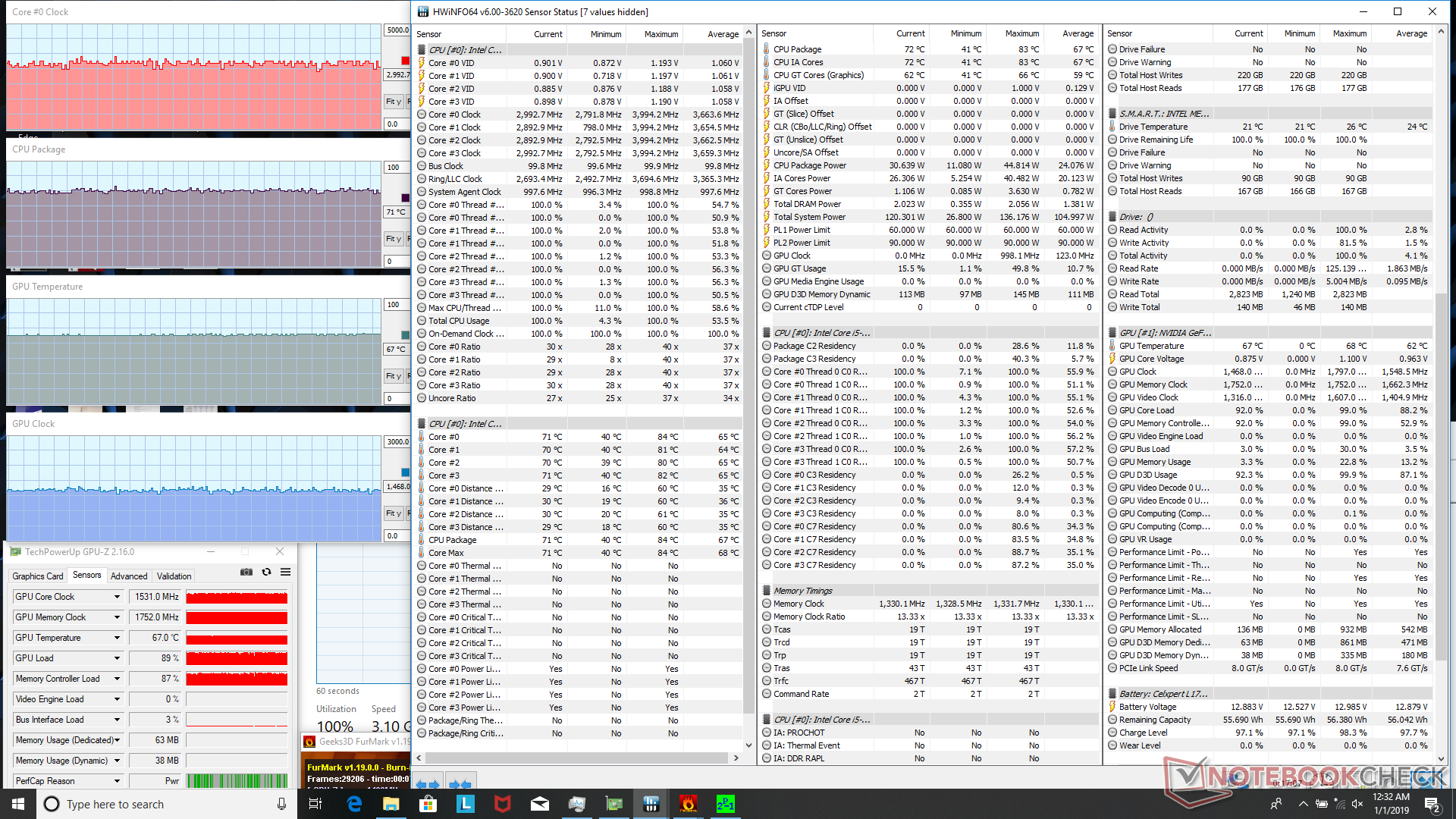Click red color swatch in Core #0 Clock graph
The image size is (1456, 819).
pos(405,61)
